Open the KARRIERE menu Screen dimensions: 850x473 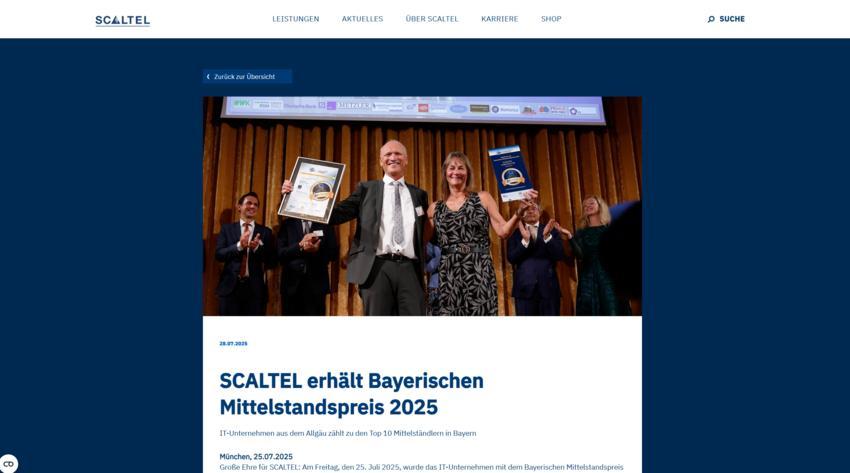point(499,19)
